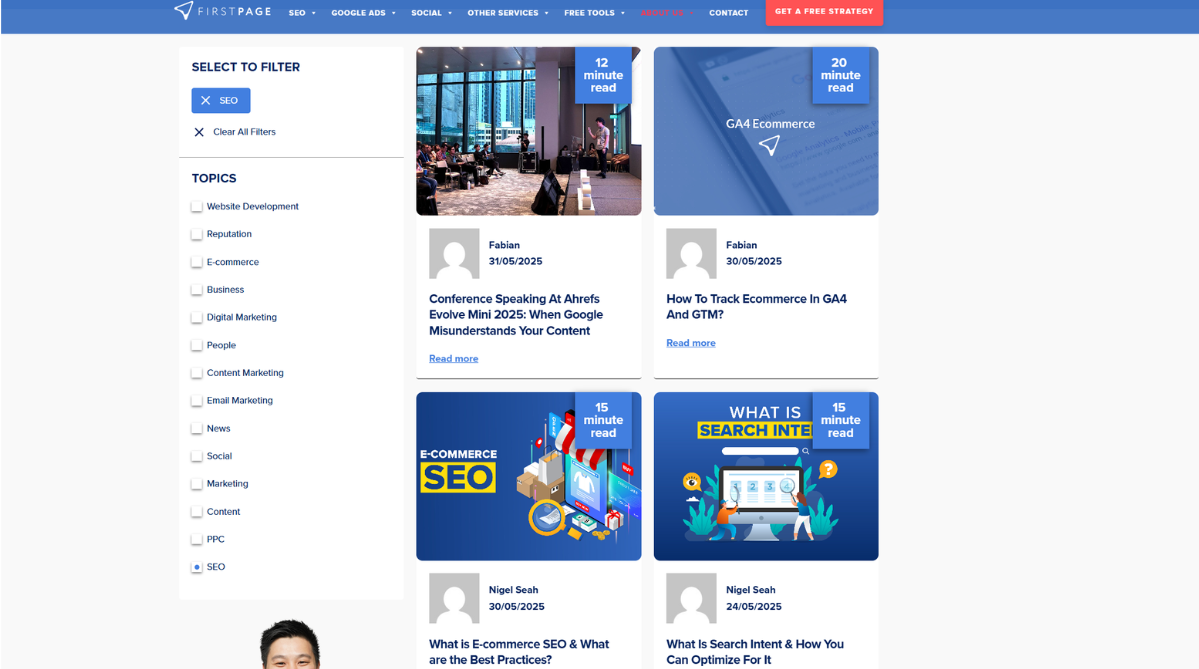
Task: Open the Contact page
Action: 728,13
